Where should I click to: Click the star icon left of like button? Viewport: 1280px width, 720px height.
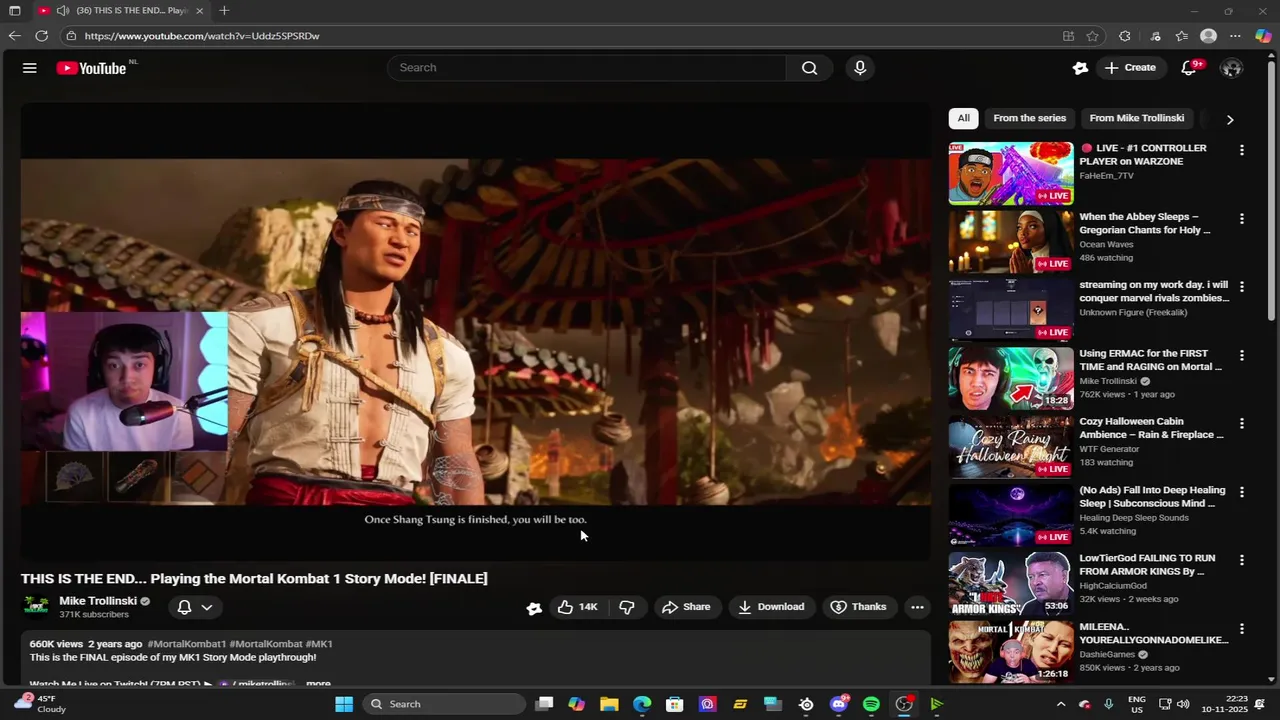pos(534,607)
